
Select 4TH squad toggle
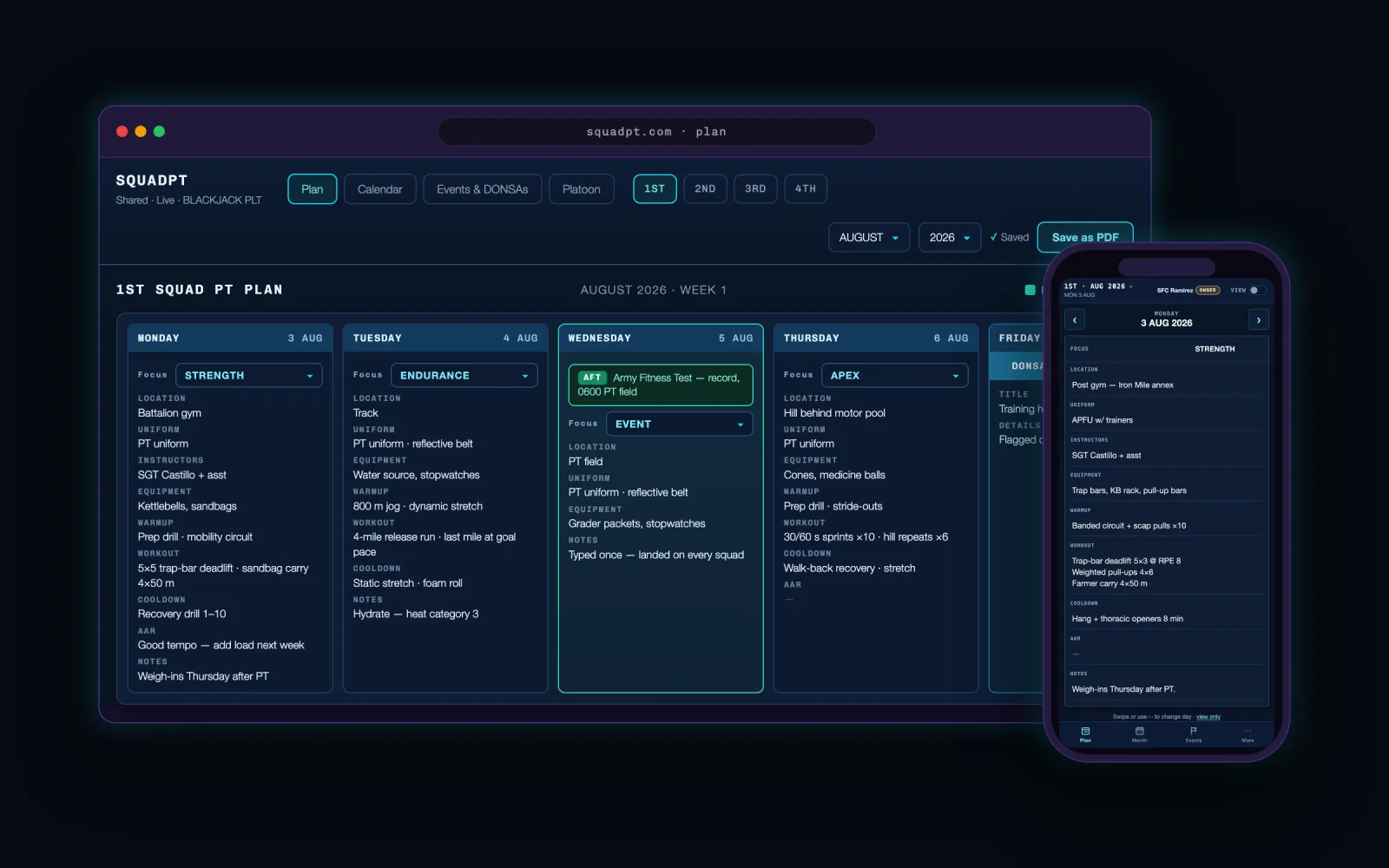point(806,188)
